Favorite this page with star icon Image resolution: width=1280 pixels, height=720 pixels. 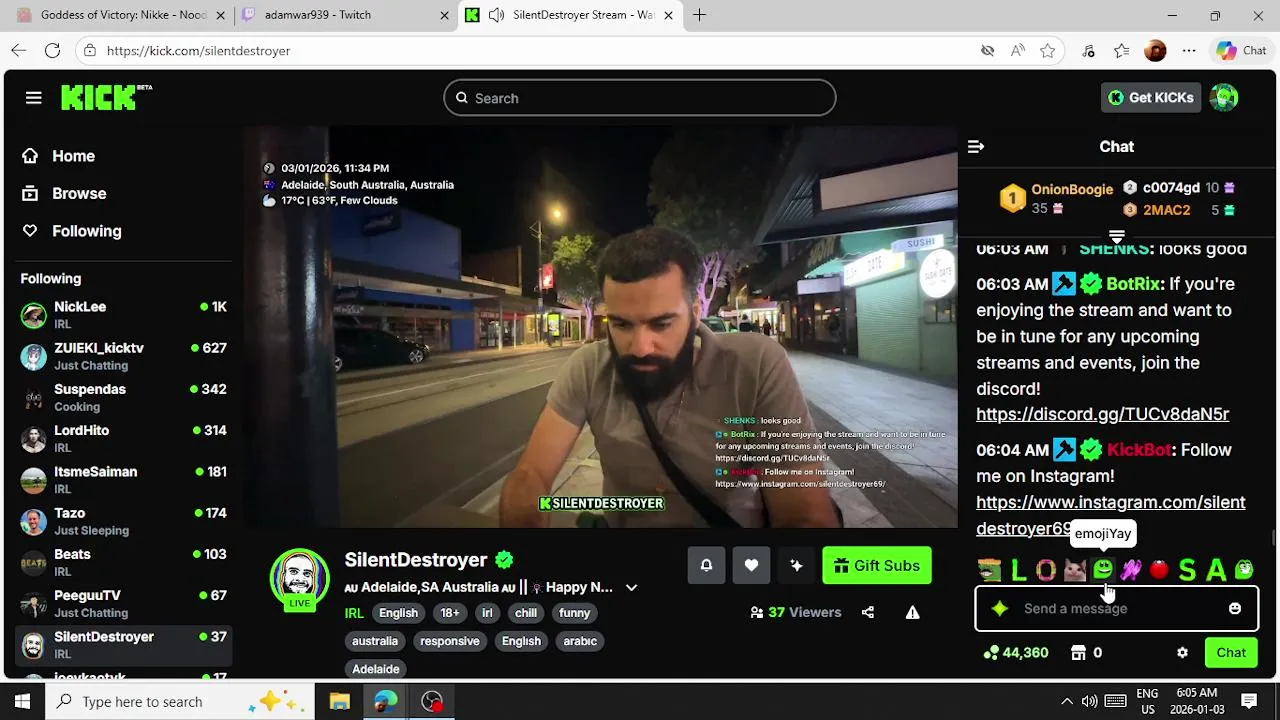1048,50
